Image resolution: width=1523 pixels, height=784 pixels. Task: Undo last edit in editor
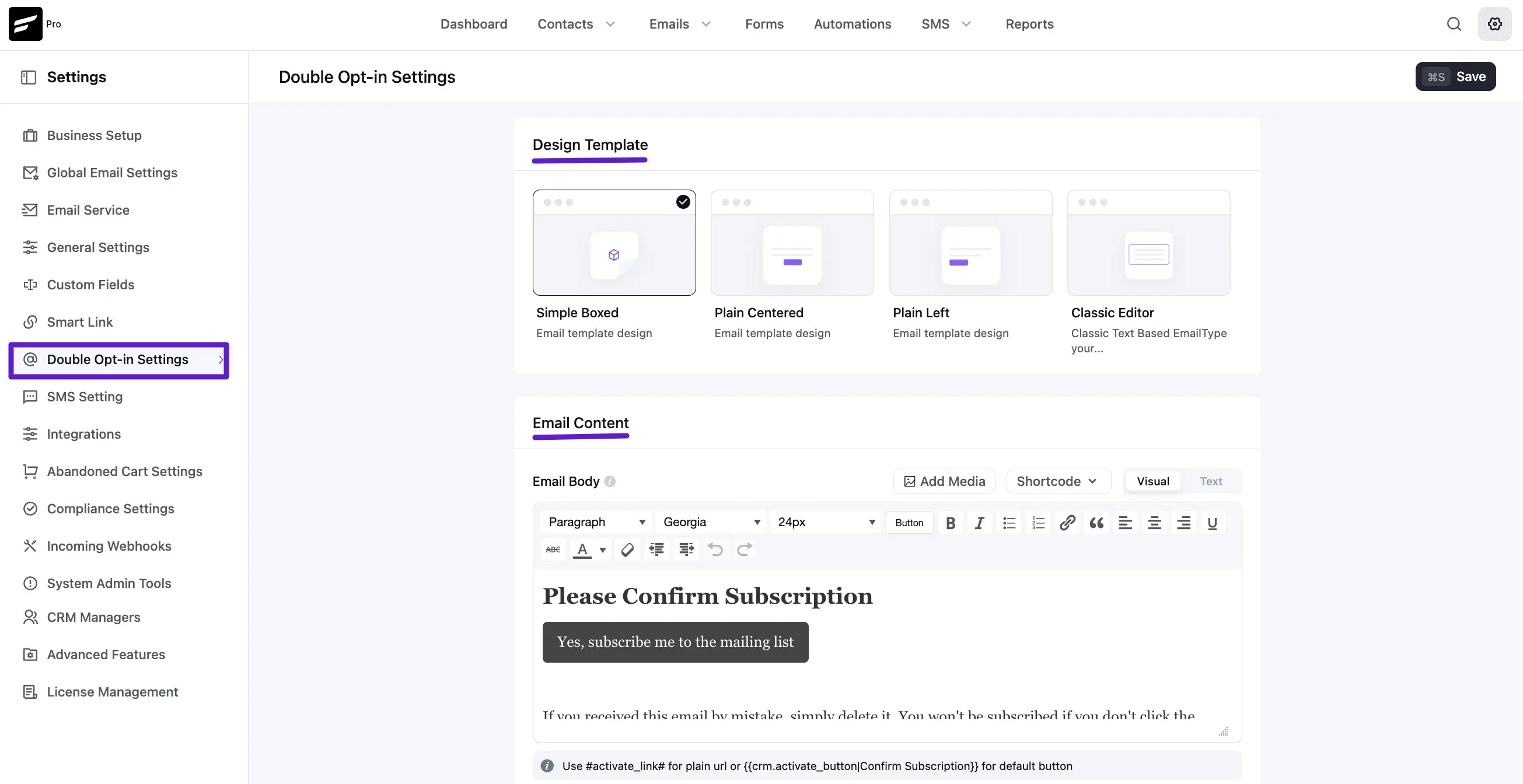[715, 549]
